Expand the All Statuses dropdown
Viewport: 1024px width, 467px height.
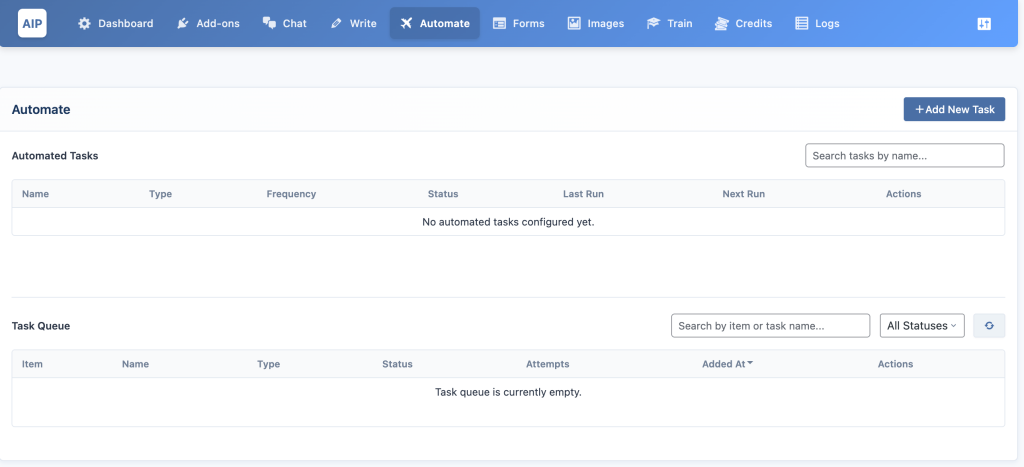coord(922,325)
